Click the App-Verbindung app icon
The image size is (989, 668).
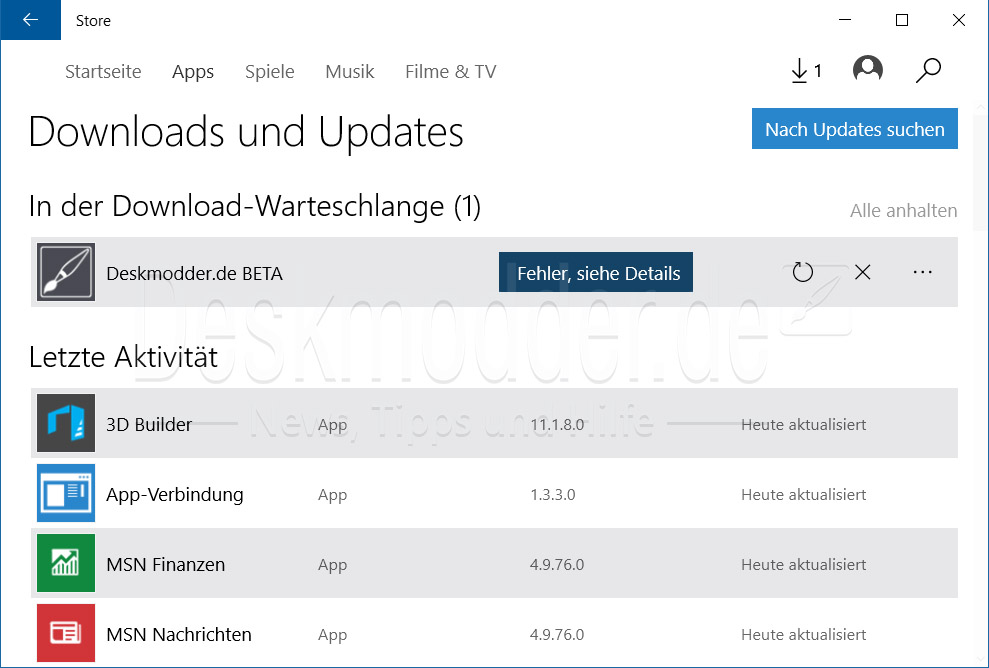(x=66, y=493)
